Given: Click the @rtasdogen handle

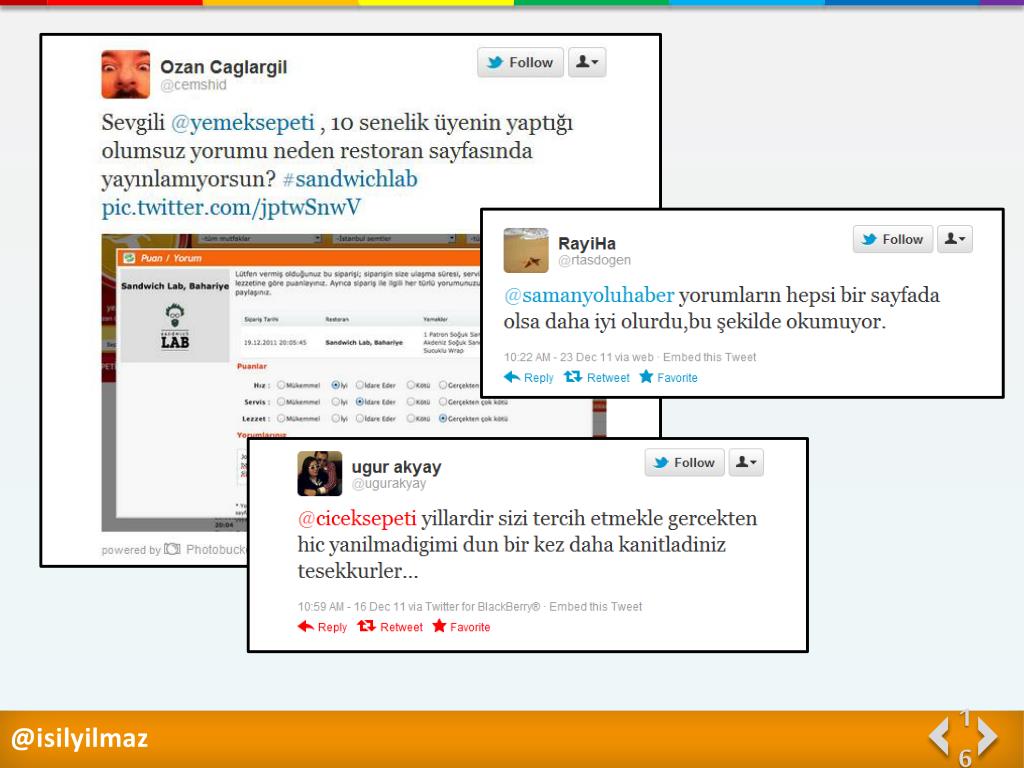Looking at the screenshot, I should tap(594, 260).
